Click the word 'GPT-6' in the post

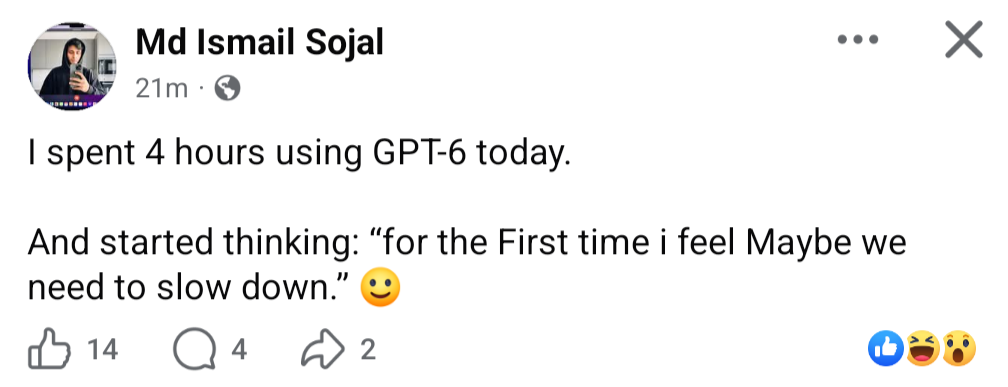coord(419,154)
